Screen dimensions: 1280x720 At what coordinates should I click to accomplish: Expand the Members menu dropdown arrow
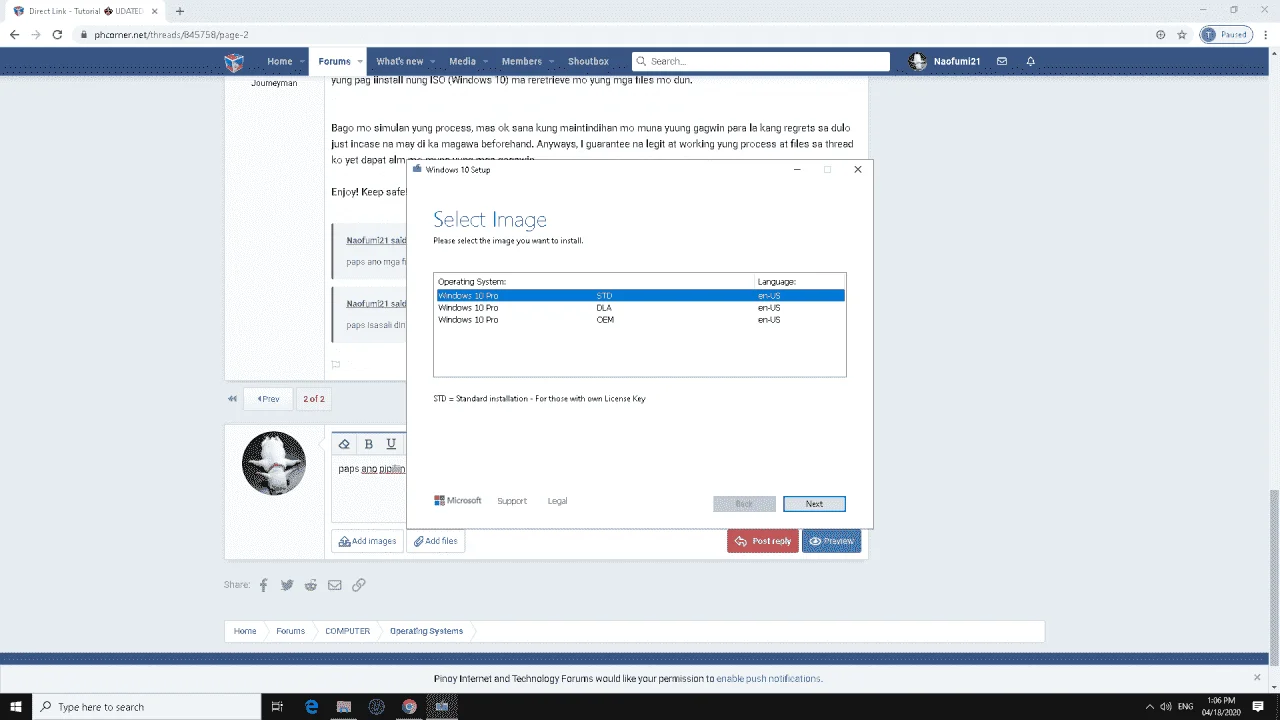point(551,62)
